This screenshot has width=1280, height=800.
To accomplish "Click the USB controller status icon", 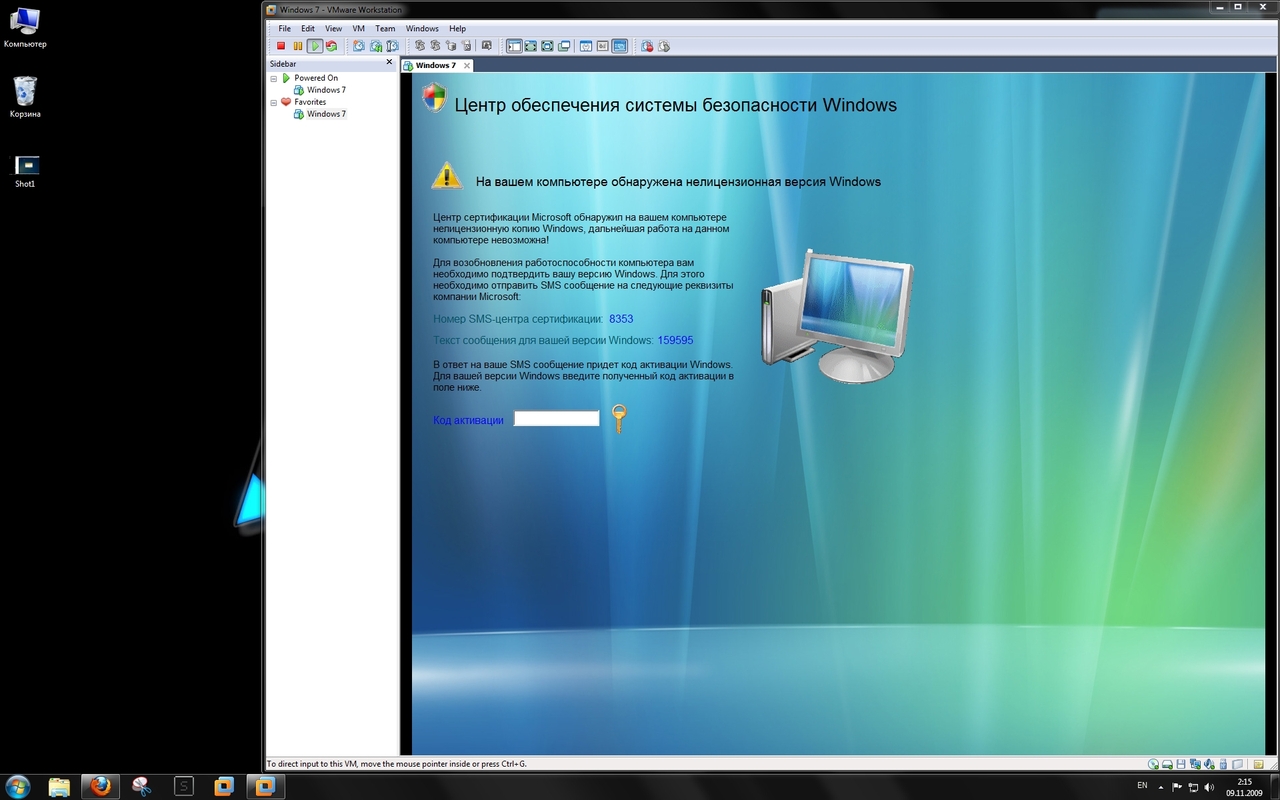I will point(1224,764).
